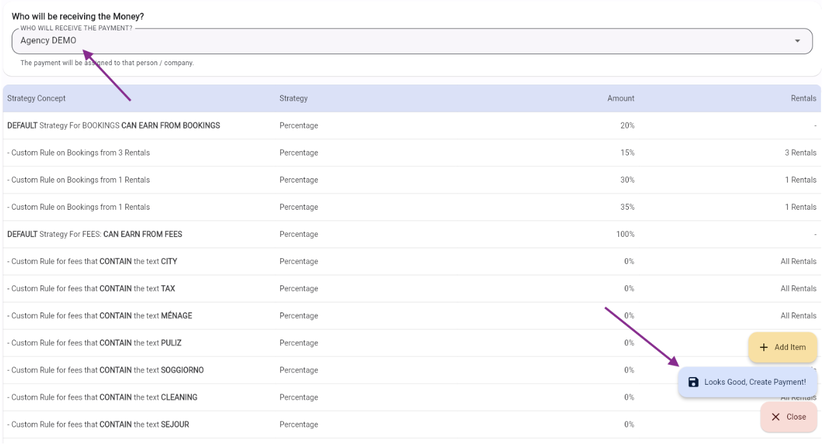Select Custom Rule on Bookings from 3 Rentals
The image size is (828, 448).
[x=412, y=153]
